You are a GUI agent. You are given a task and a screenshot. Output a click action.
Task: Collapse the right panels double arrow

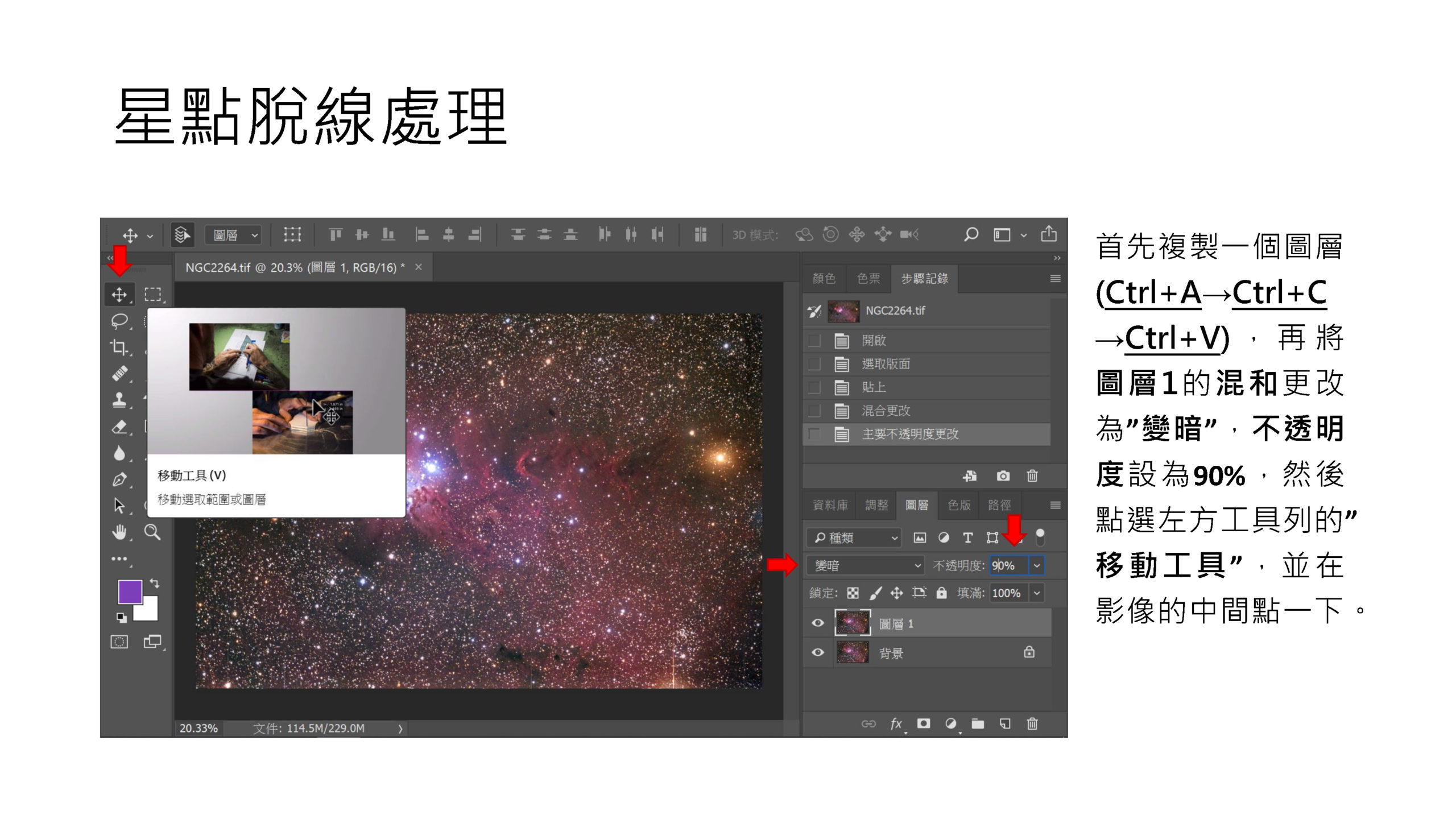point(1057,258)
